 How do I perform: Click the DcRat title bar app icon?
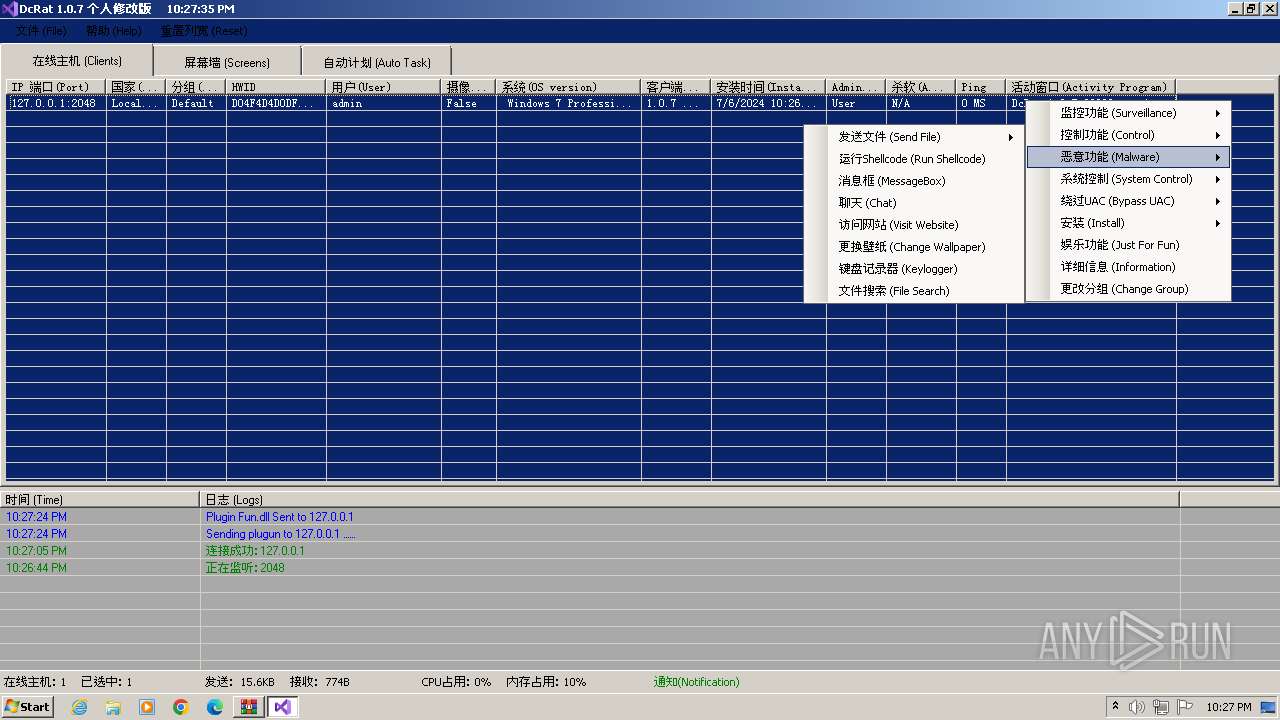tap(9, 9)
